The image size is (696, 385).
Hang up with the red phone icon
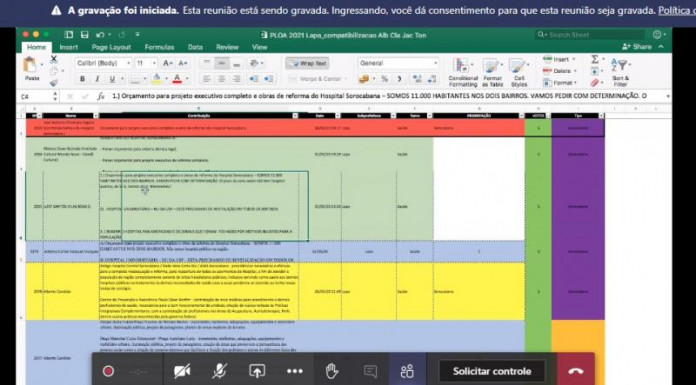click(575, 371)
